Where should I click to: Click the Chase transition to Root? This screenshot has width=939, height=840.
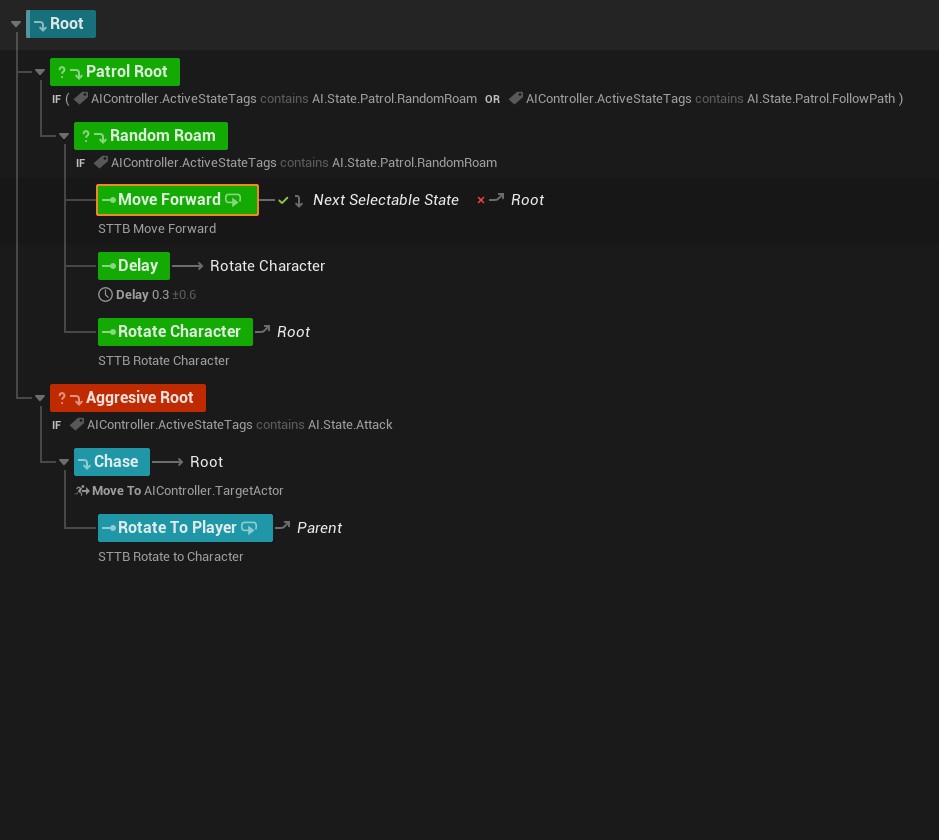(x=206, y=462)
